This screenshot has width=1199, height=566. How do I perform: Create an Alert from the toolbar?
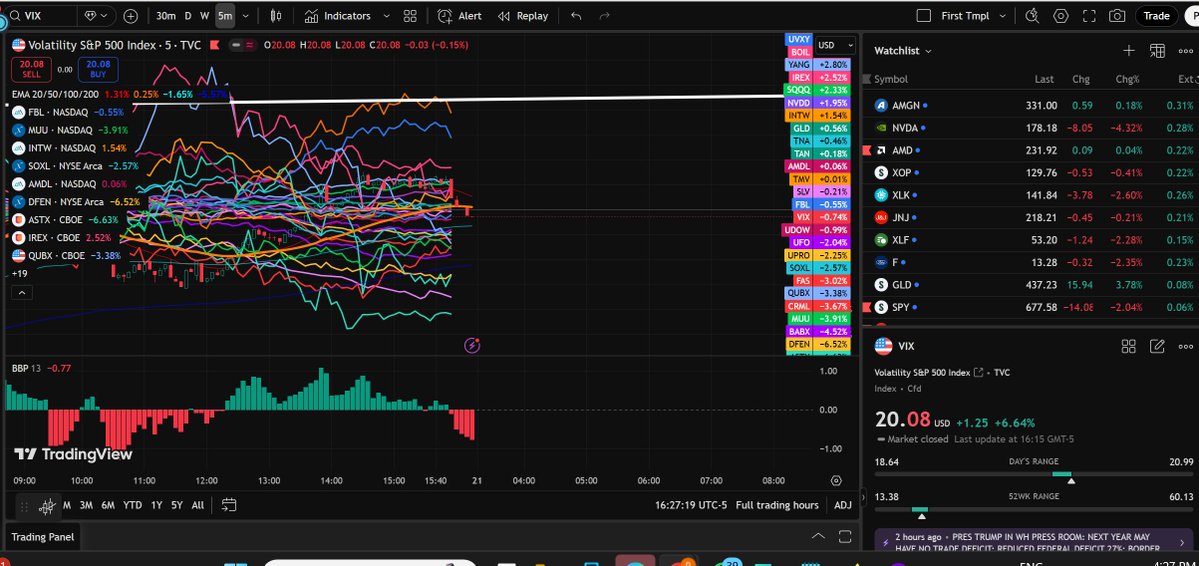click(x=460, y=15)
